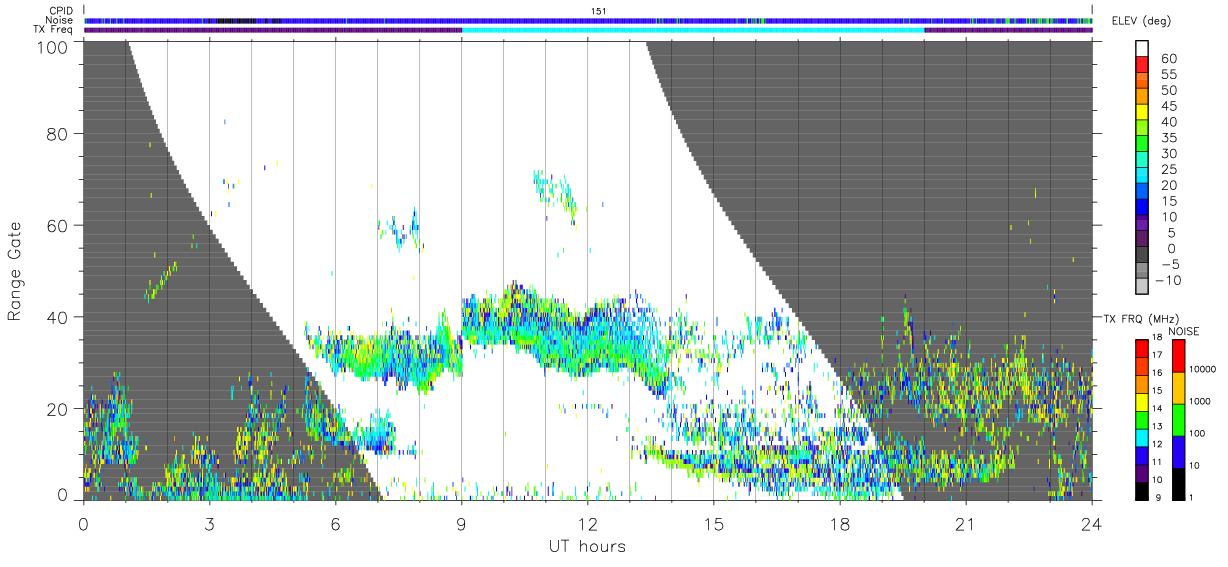Pick the yellow swatch in ELEV colorbar

[x=1143, y=111]
